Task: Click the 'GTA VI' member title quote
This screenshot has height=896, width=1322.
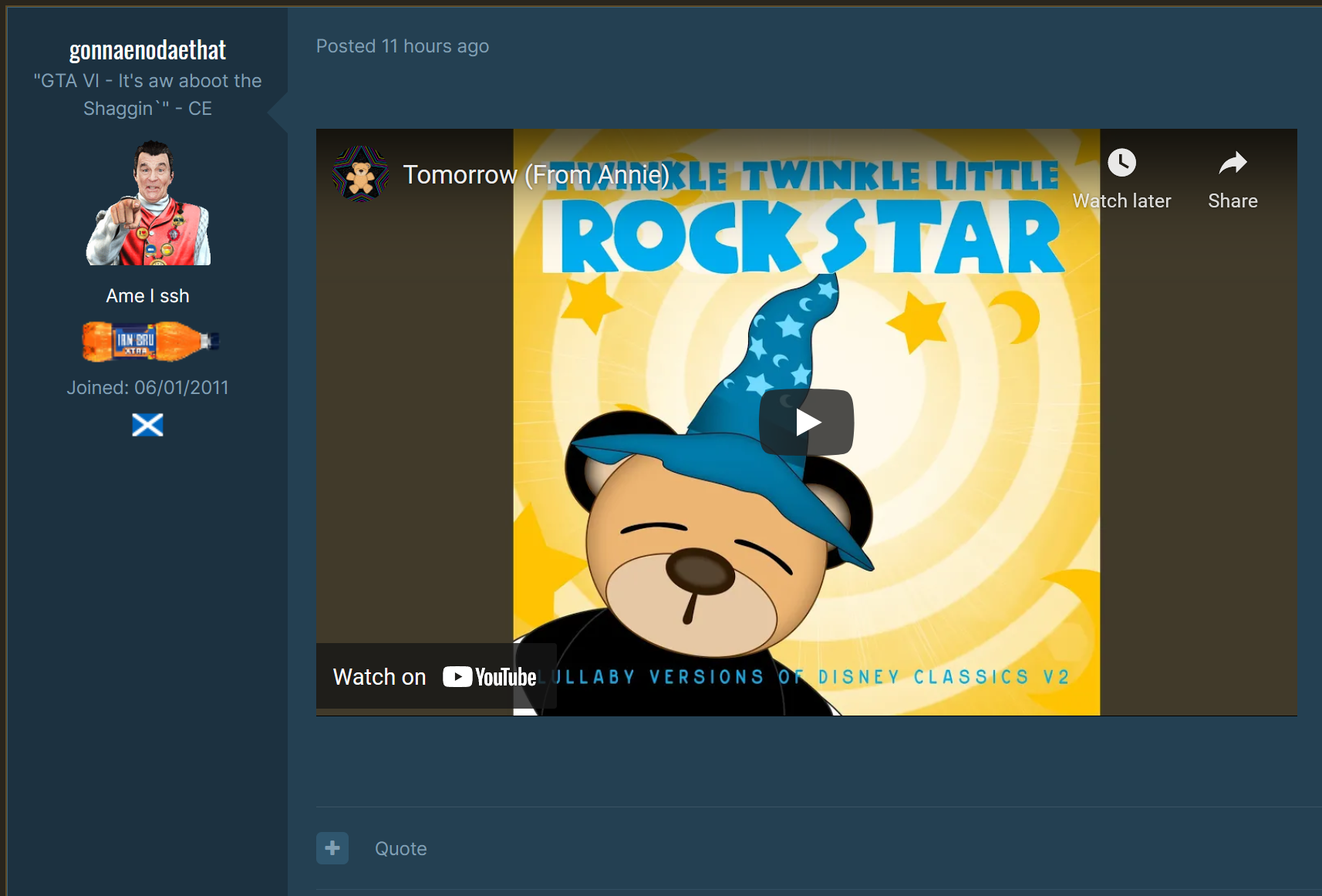Action: pos(147,94)
